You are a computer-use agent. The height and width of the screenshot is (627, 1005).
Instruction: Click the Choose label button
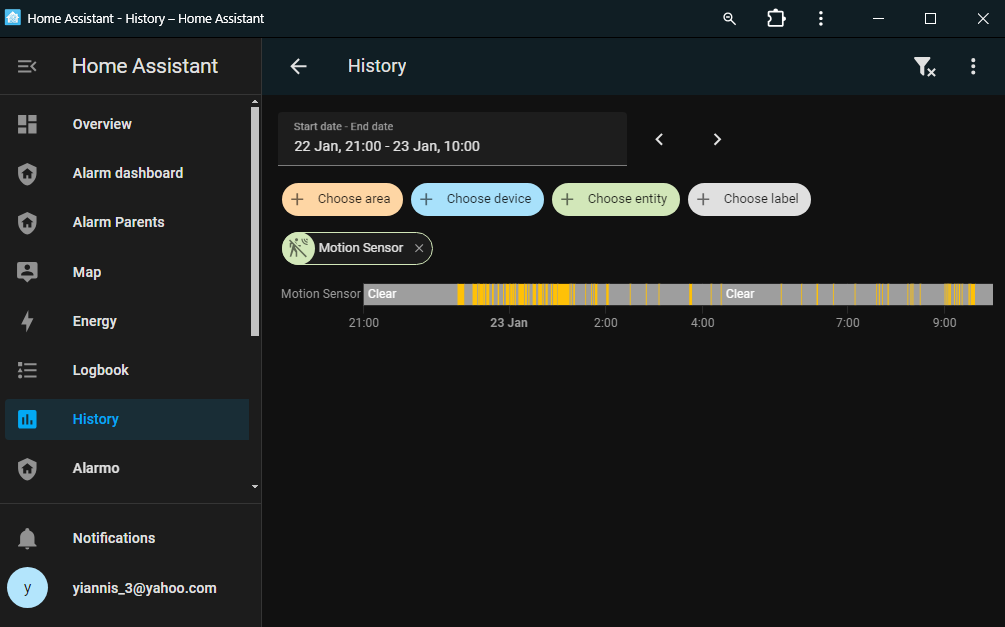749,199
